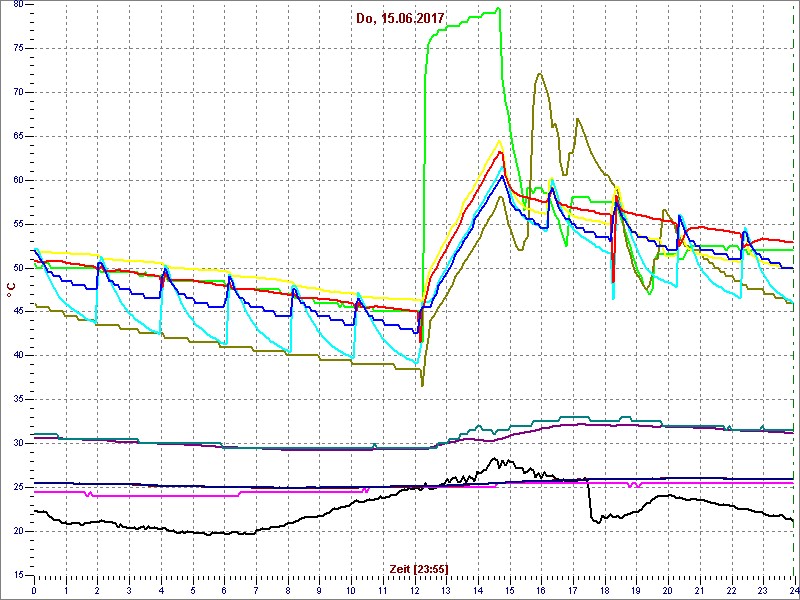Select the 30 value on the temperature axis
The height and width of the screenshot is (600, 800).
17,443
